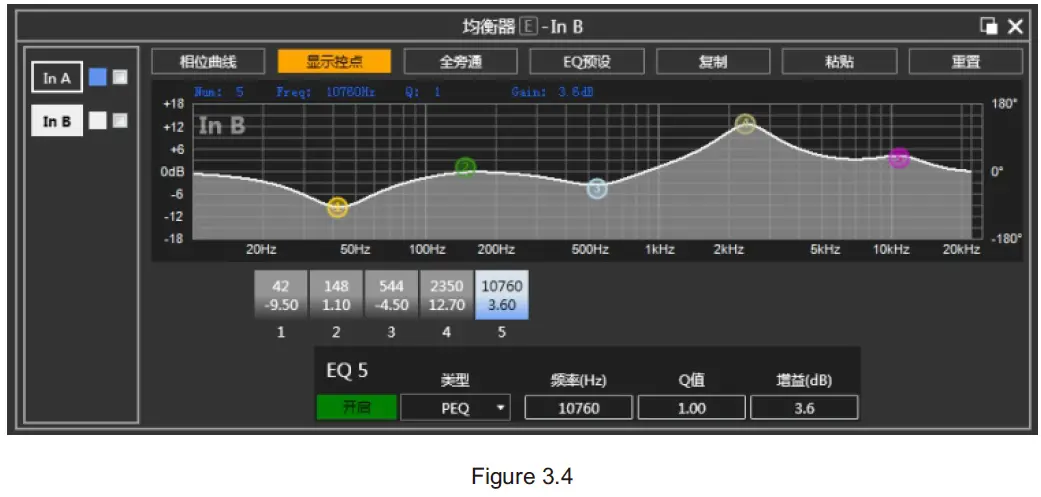This screenshot has height=497, width=1041.
Task: Toggle the 显示控点 show control points button
Action: (x=334, y=62)
